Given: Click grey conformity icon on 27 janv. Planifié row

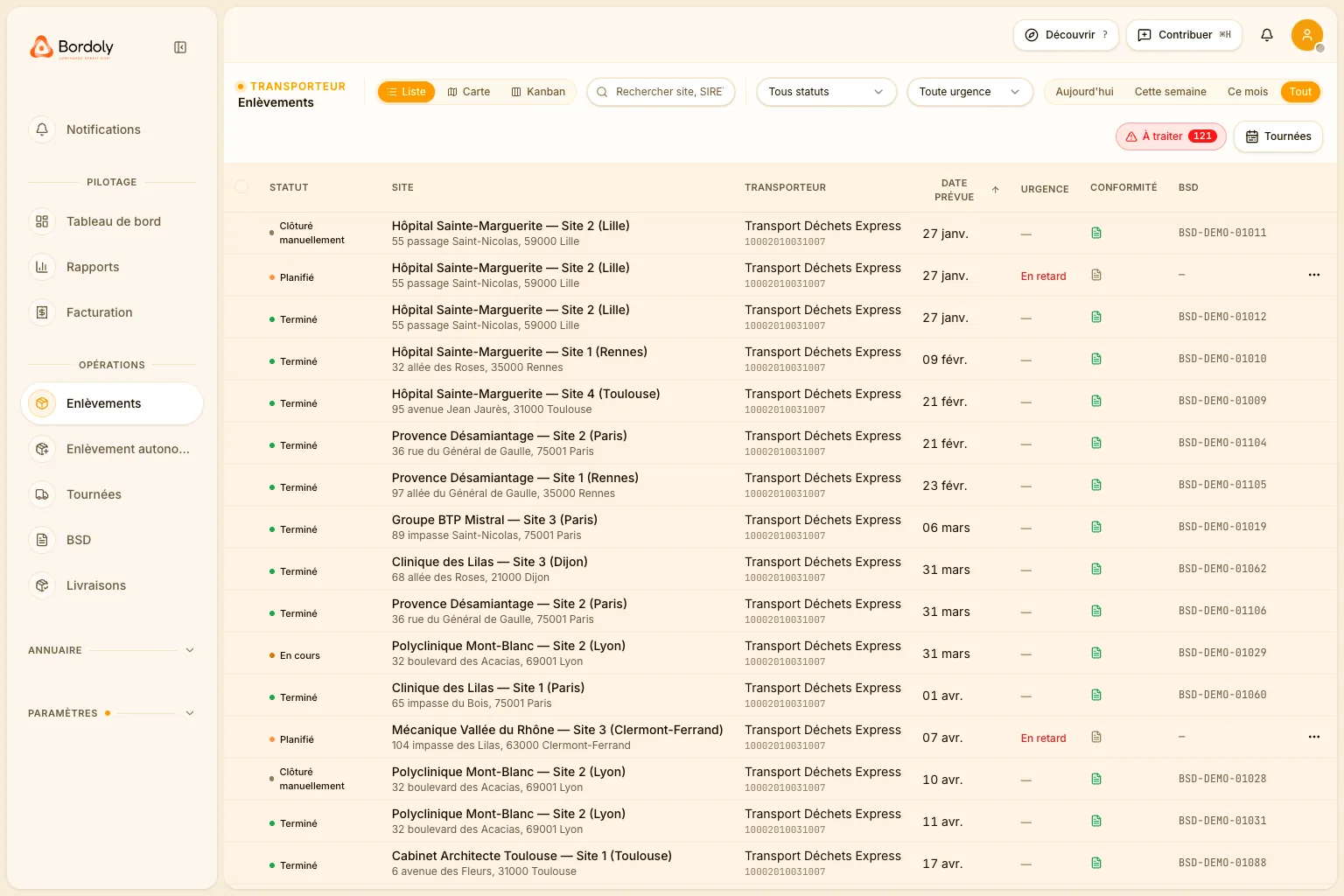Looking at the screenshot, I should point(1096,275).
